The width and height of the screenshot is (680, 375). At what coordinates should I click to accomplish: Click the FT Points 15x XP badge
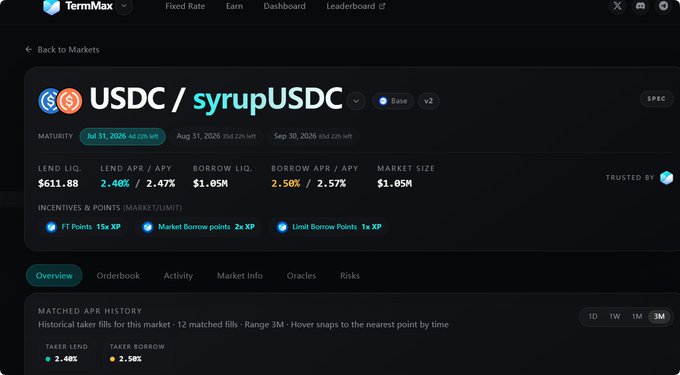[x=83, y=227]
